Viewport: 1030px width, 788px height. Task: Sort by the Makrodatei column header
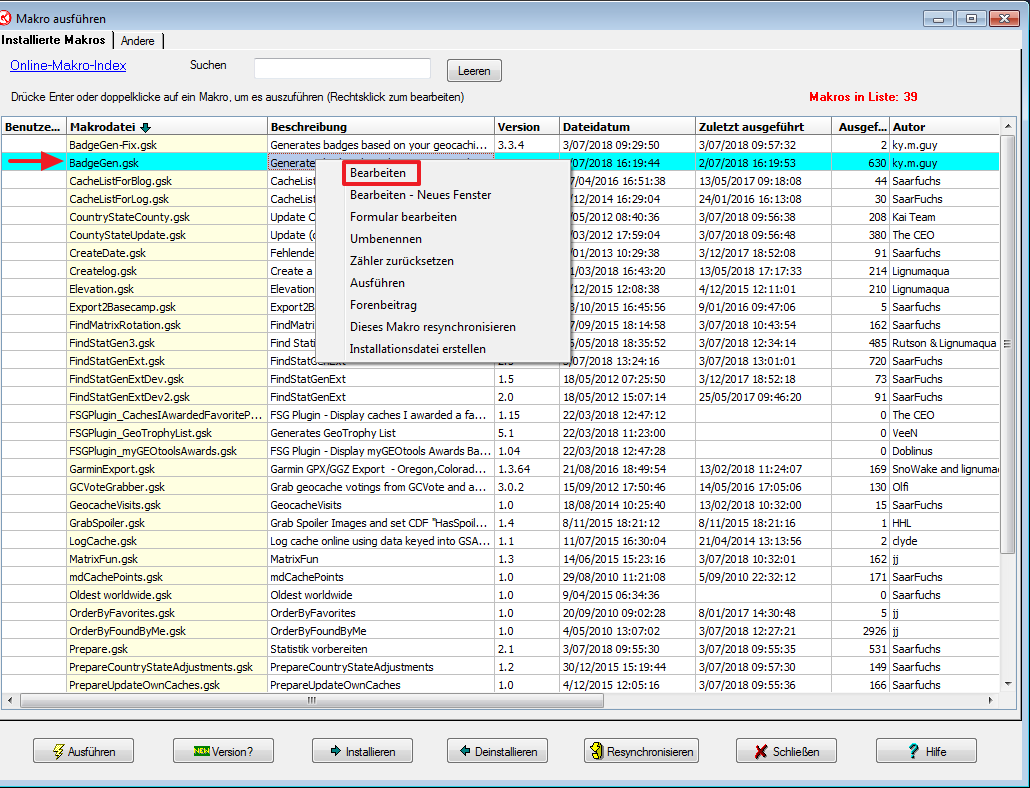point(167,127)
